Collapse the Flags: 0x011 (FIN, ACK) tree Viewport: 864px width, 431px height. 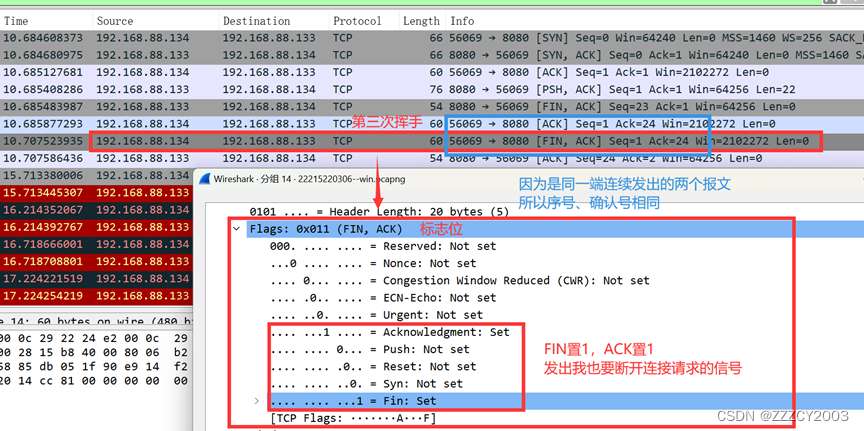tap(238, 229)
